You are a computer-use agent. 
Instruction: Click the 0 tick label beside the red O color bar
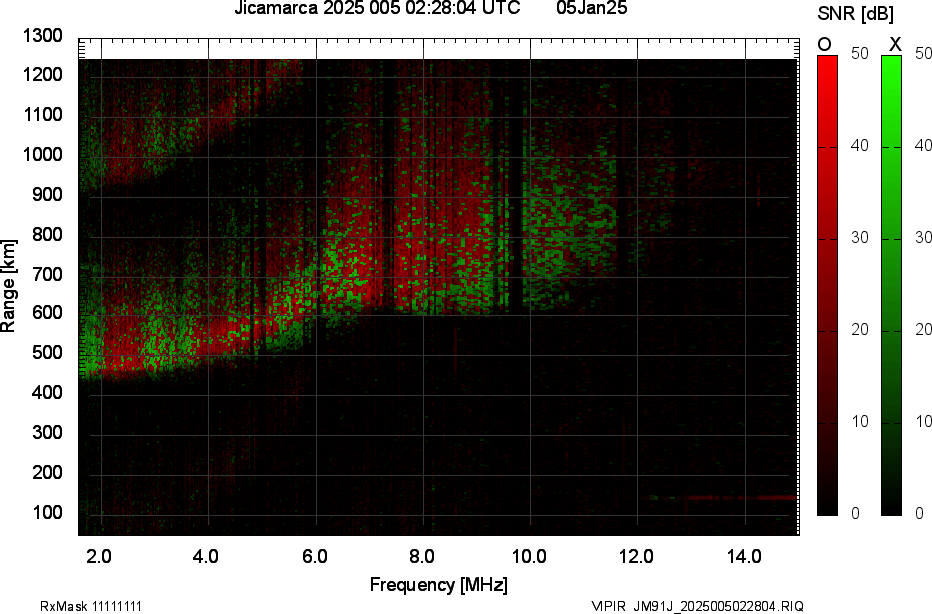click(x=855, y=514)
